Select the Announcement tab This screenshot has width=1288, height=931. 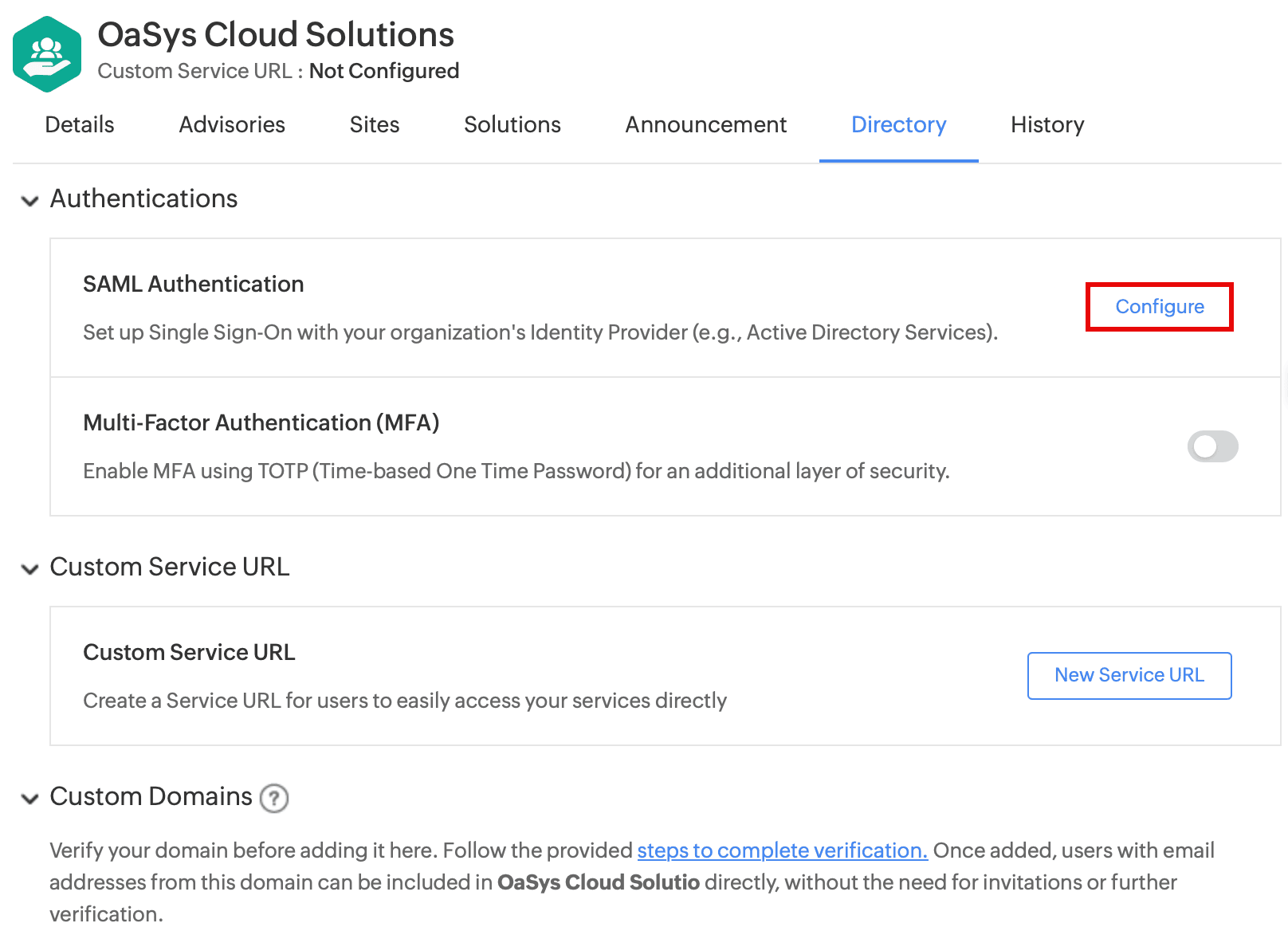(705, 125)
